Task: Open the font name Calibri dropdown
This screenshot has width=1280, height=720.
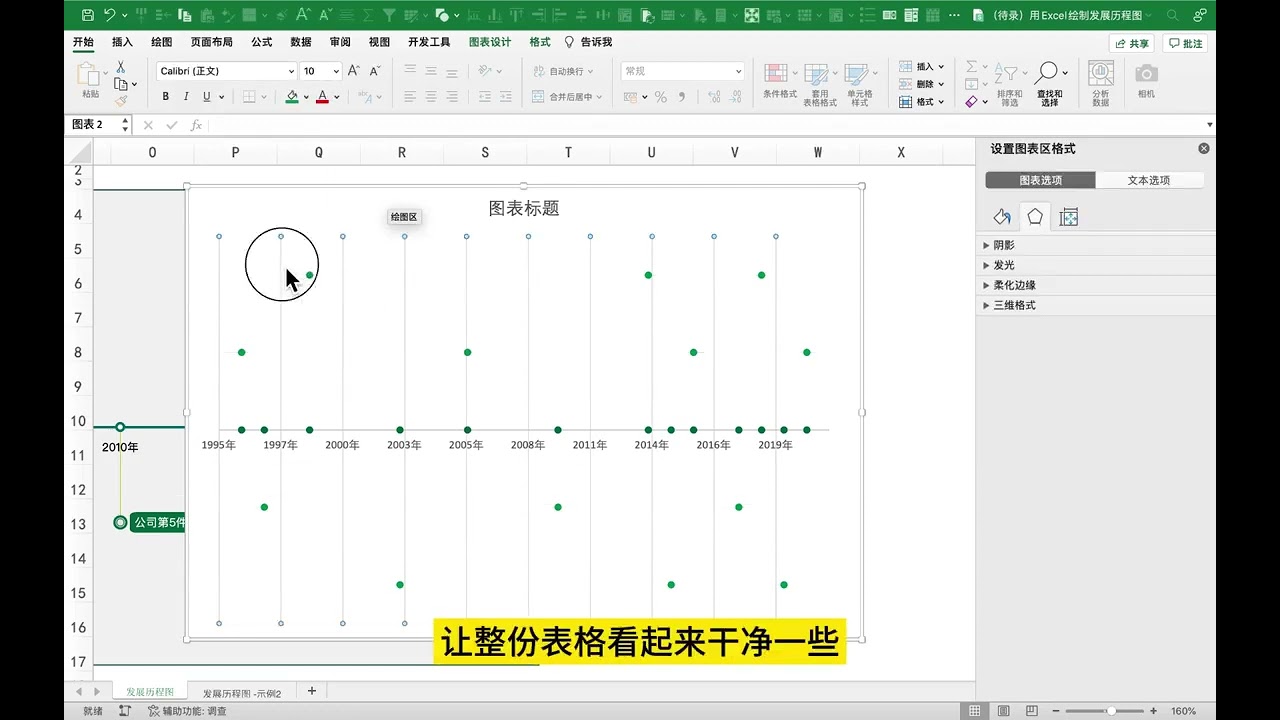Action: click(291, 71)
